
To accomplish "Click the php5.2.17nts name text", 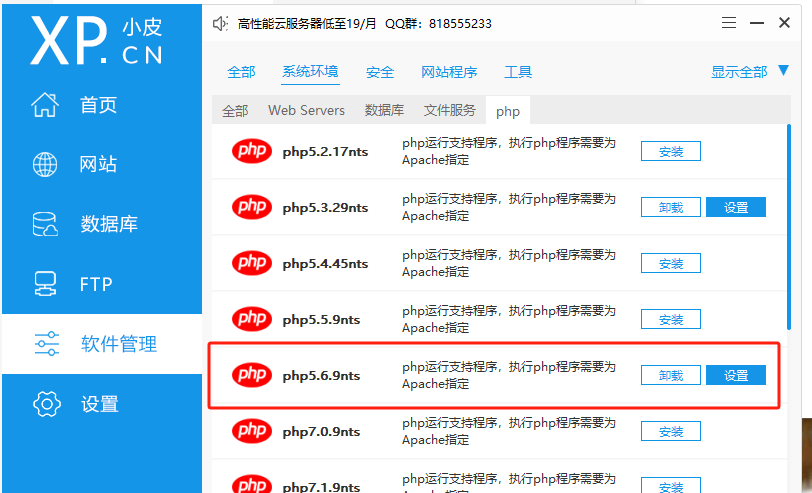I will 325,152.
